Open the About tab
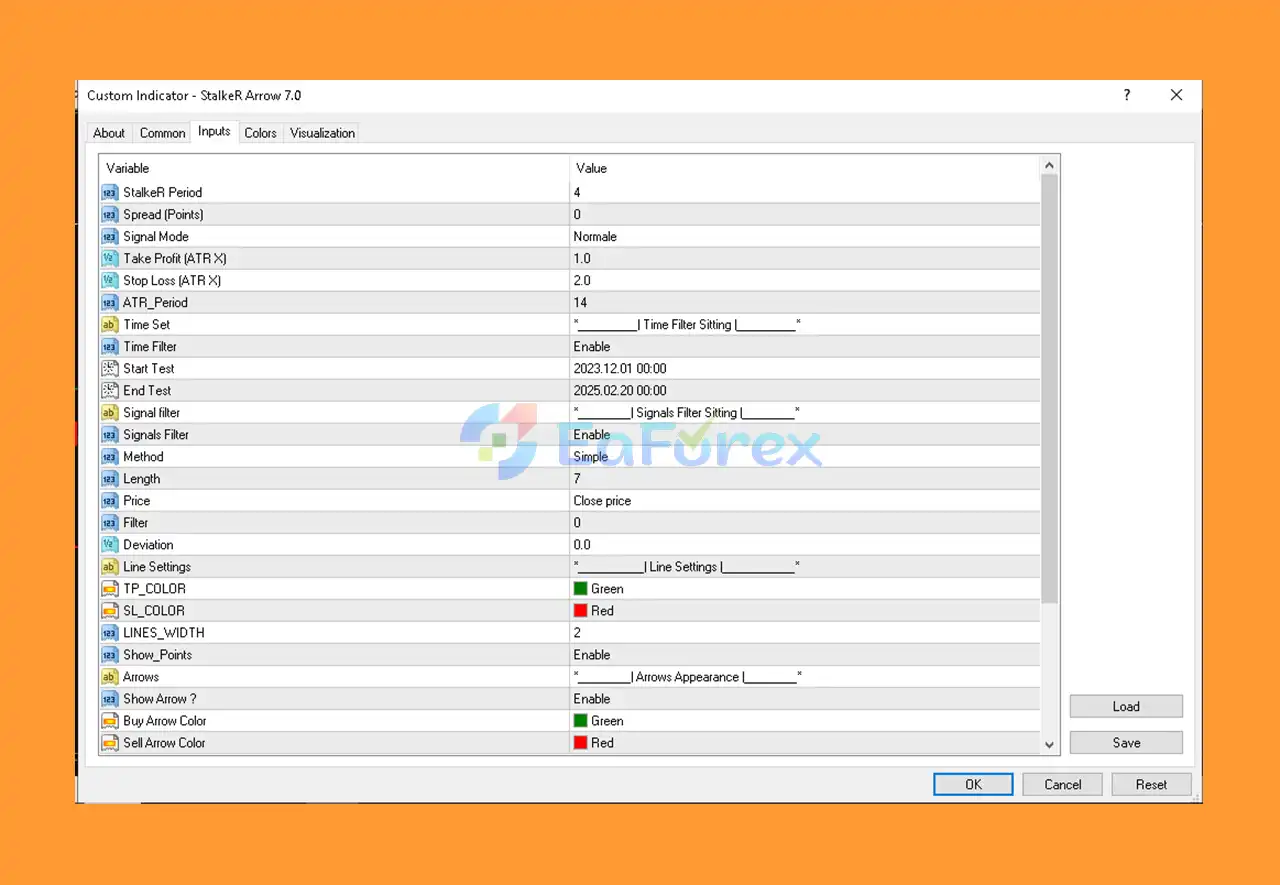Viewport: 1280px width, 885px height. coord(109,133)
